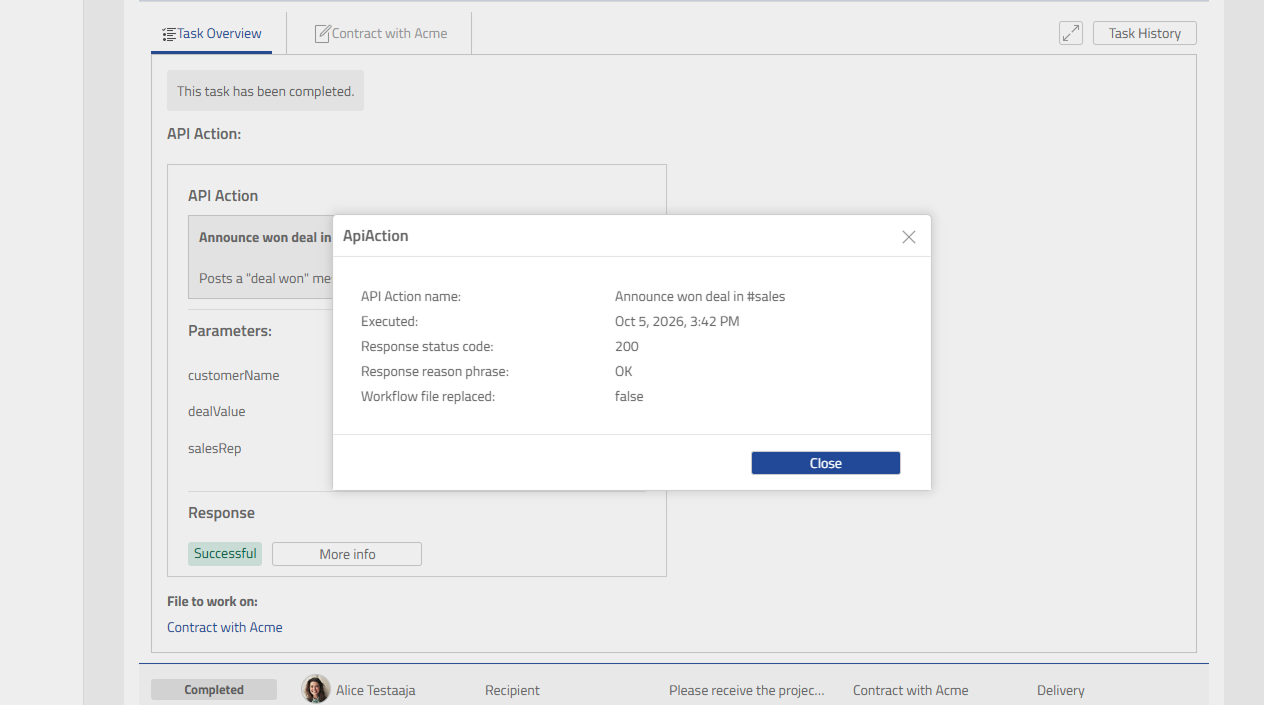Close the ApiAction dialog with X icon
Viewport: 1264px width, 705px height.
[x=908, y=237]
